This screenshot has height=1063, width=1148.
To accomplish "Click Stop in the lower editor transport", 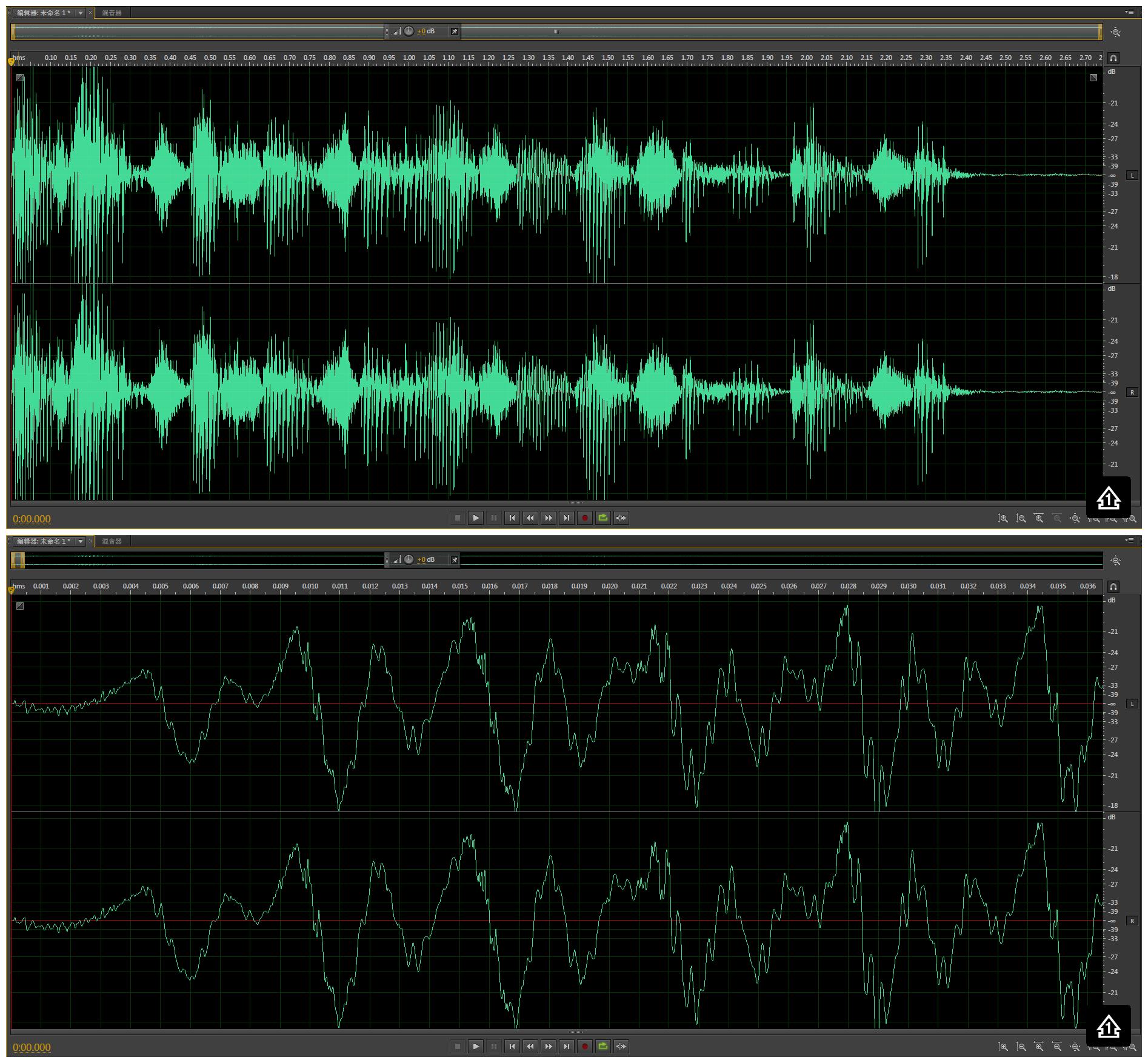I will 458,1046.
